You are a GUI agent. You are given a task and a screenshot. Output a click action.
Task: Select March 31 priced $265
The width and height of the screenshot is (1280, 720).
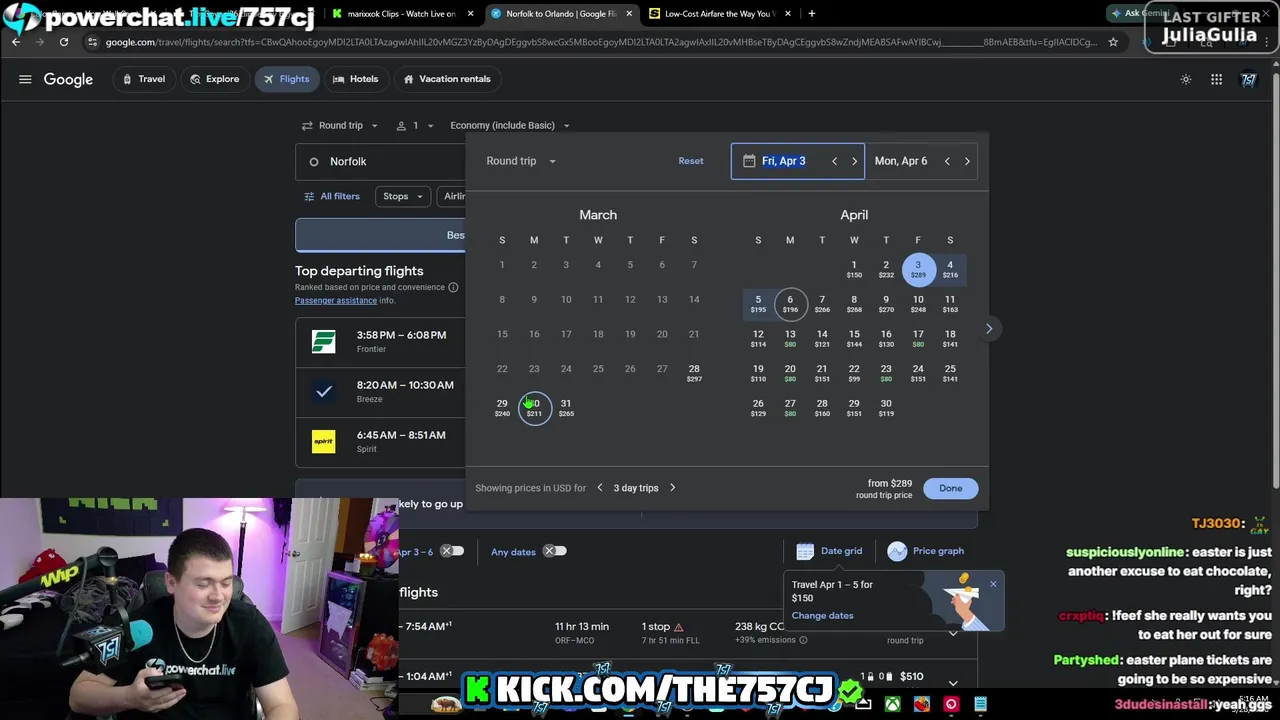tap(566, 407)
